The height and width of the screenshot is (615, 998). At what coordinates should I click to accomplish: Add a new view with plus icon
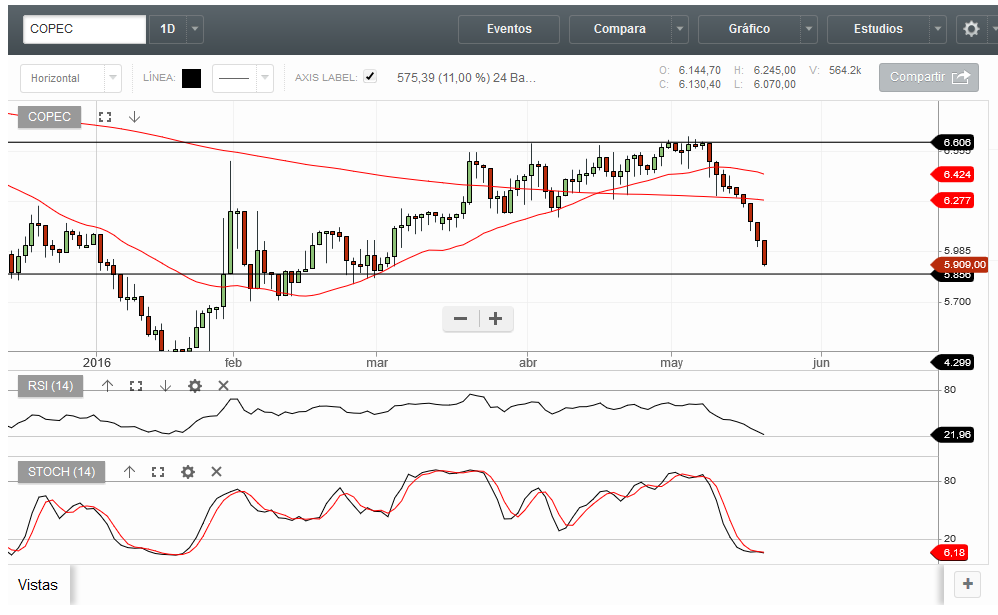[x=967, y=585]
